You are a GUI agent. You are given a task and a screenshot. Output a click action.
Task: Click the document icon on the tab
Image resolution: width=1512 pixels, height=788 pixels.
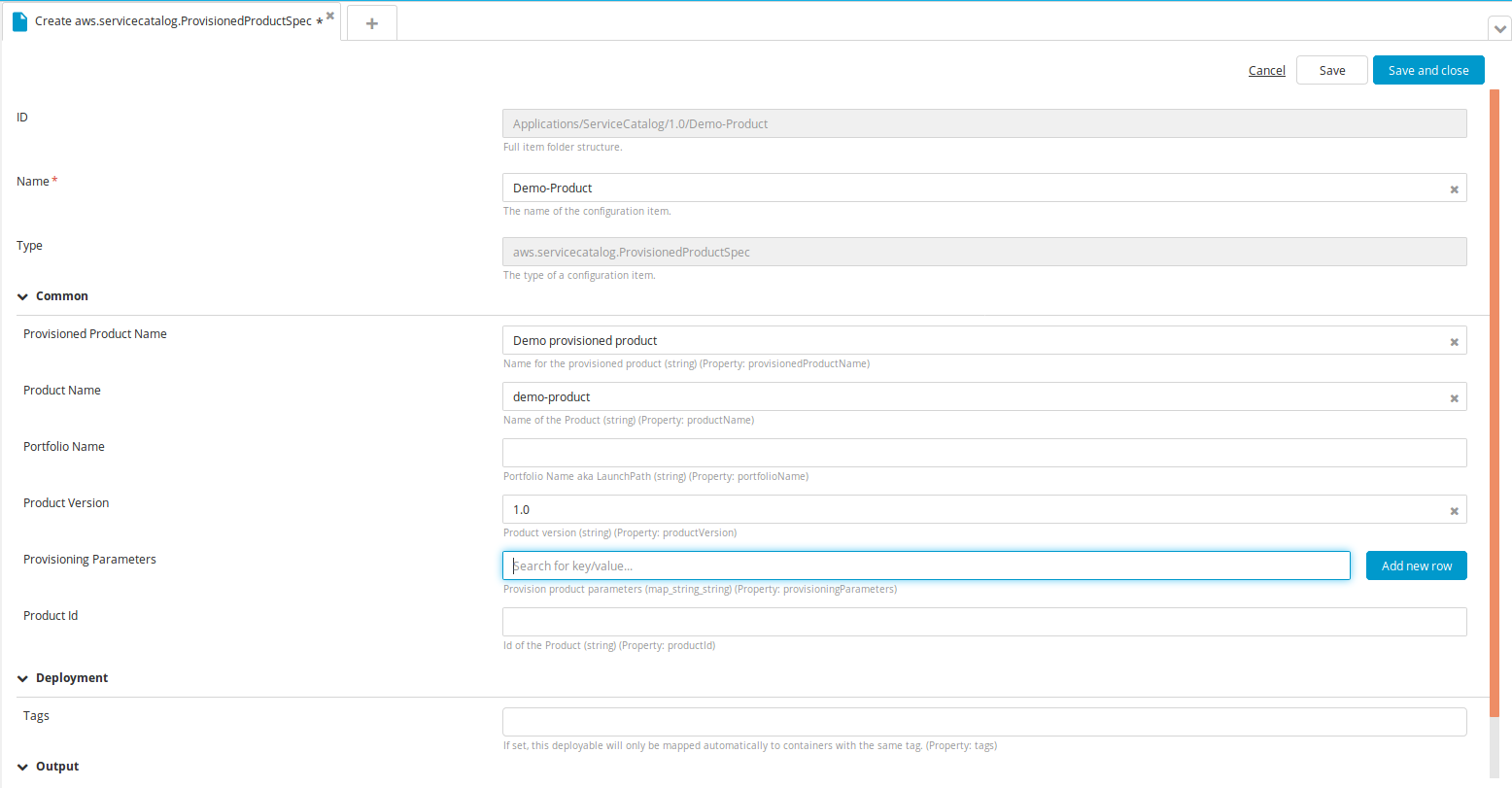(x=19, y=21)
